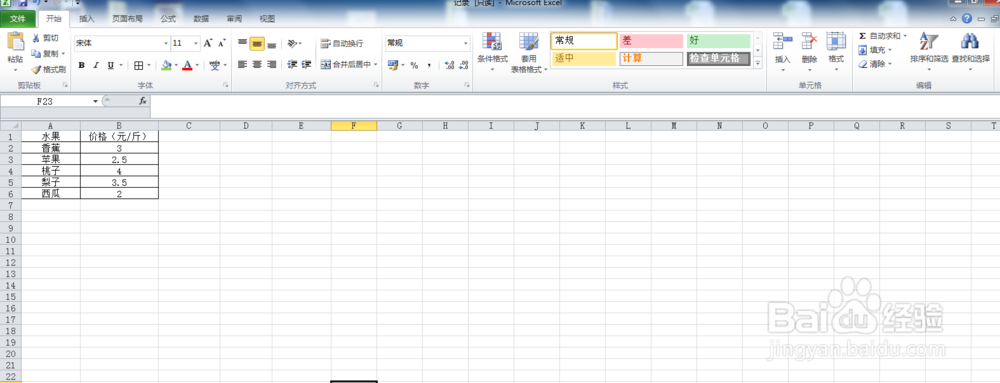Toggle top vertical alignment
The height and width of the screenshot is (383, 1000).
(x=242, y=43)
